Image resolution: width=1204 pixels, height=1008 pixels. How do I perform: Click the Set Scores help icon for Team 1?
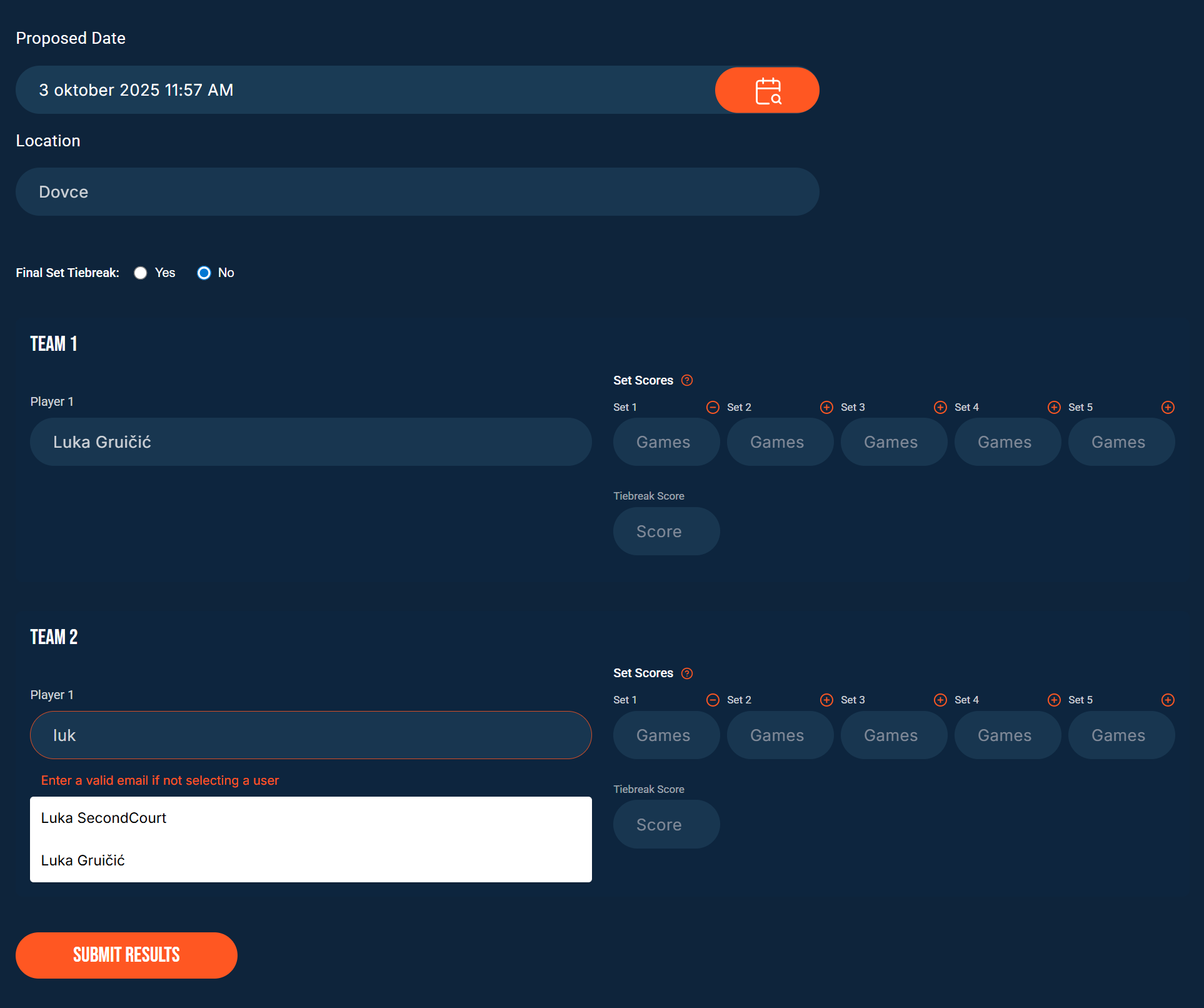(x=686, y=380)
